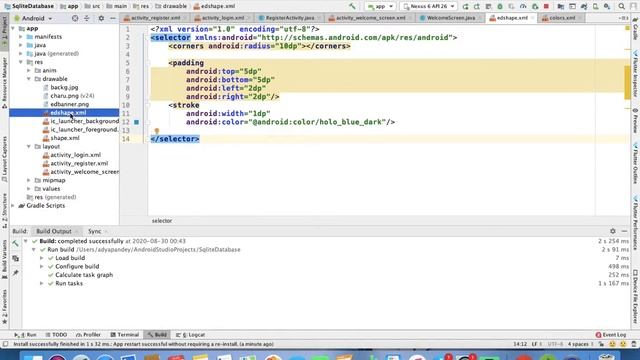This screenshot has height=360, width=640.
Task: Click the Debug app bug icon
Action: (x=500, y=6)
